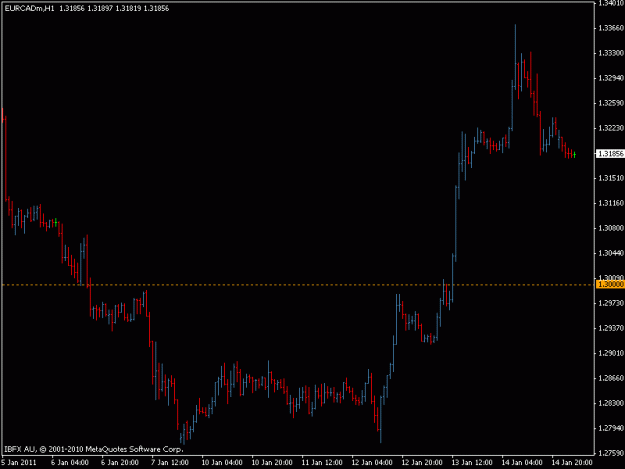
Task: Click the 1.33300 price scale value
Action: 611,53
